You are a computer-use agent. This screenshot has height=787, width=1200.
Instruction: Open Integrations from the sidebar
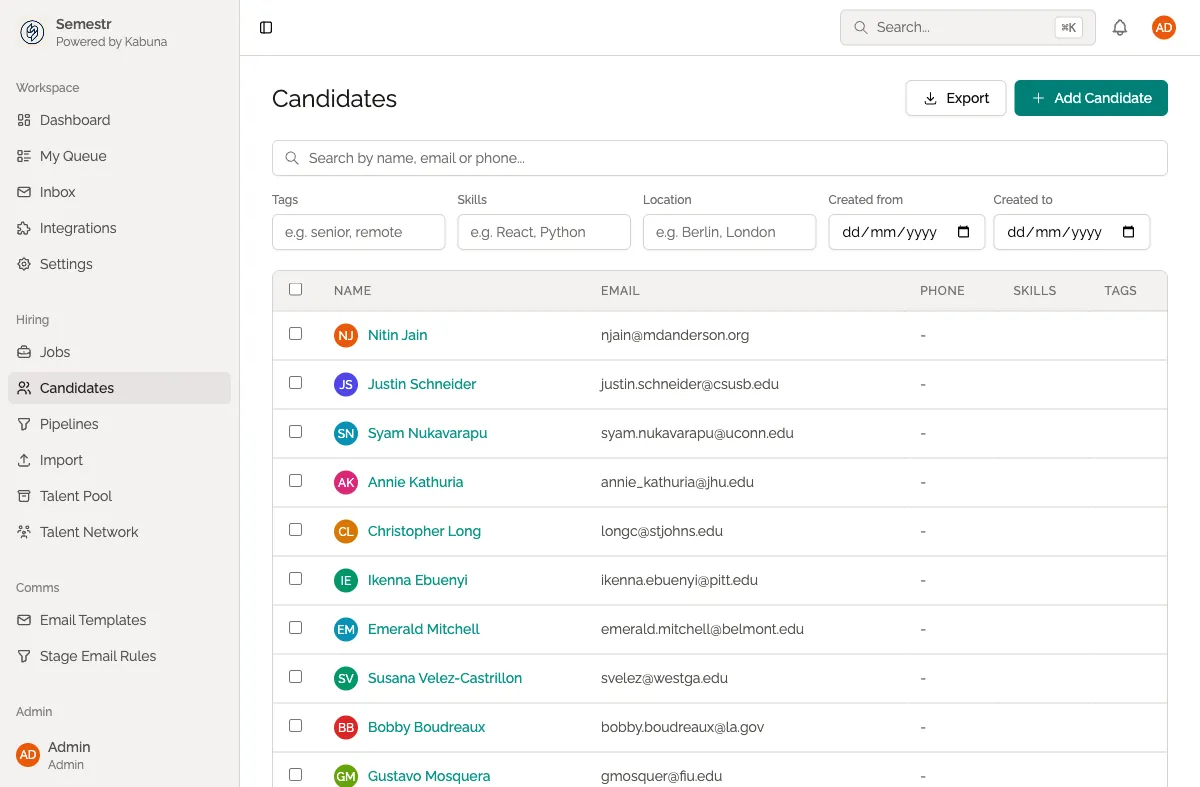(76, 228)
